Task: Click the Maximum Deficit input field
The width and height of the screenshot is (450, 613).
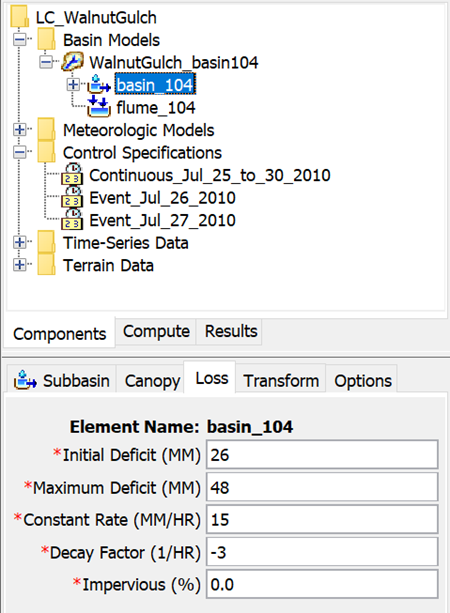Action: [x=322, y=487]
